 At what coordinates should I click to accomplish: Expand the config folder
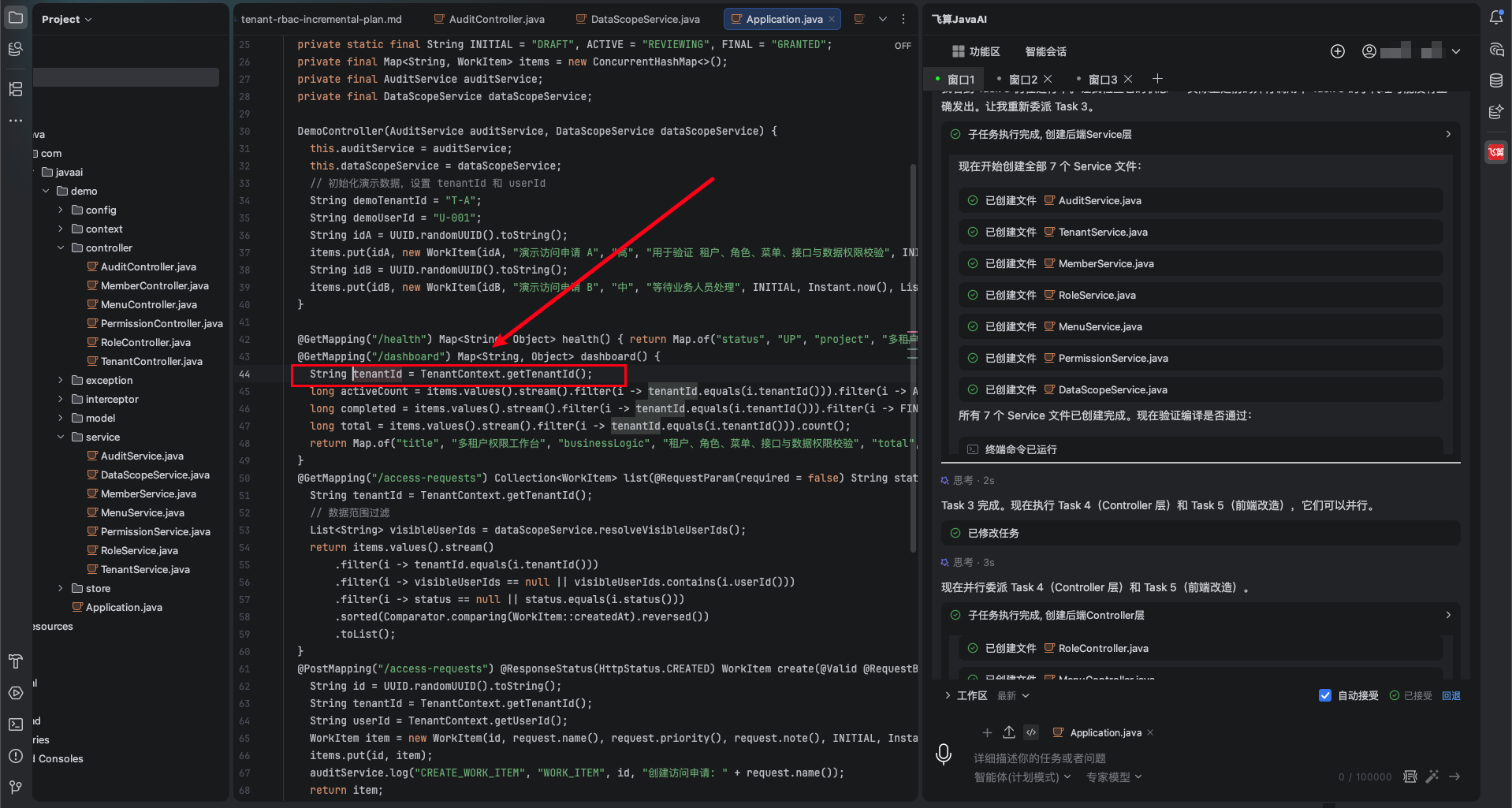click(x=61, y=210)
